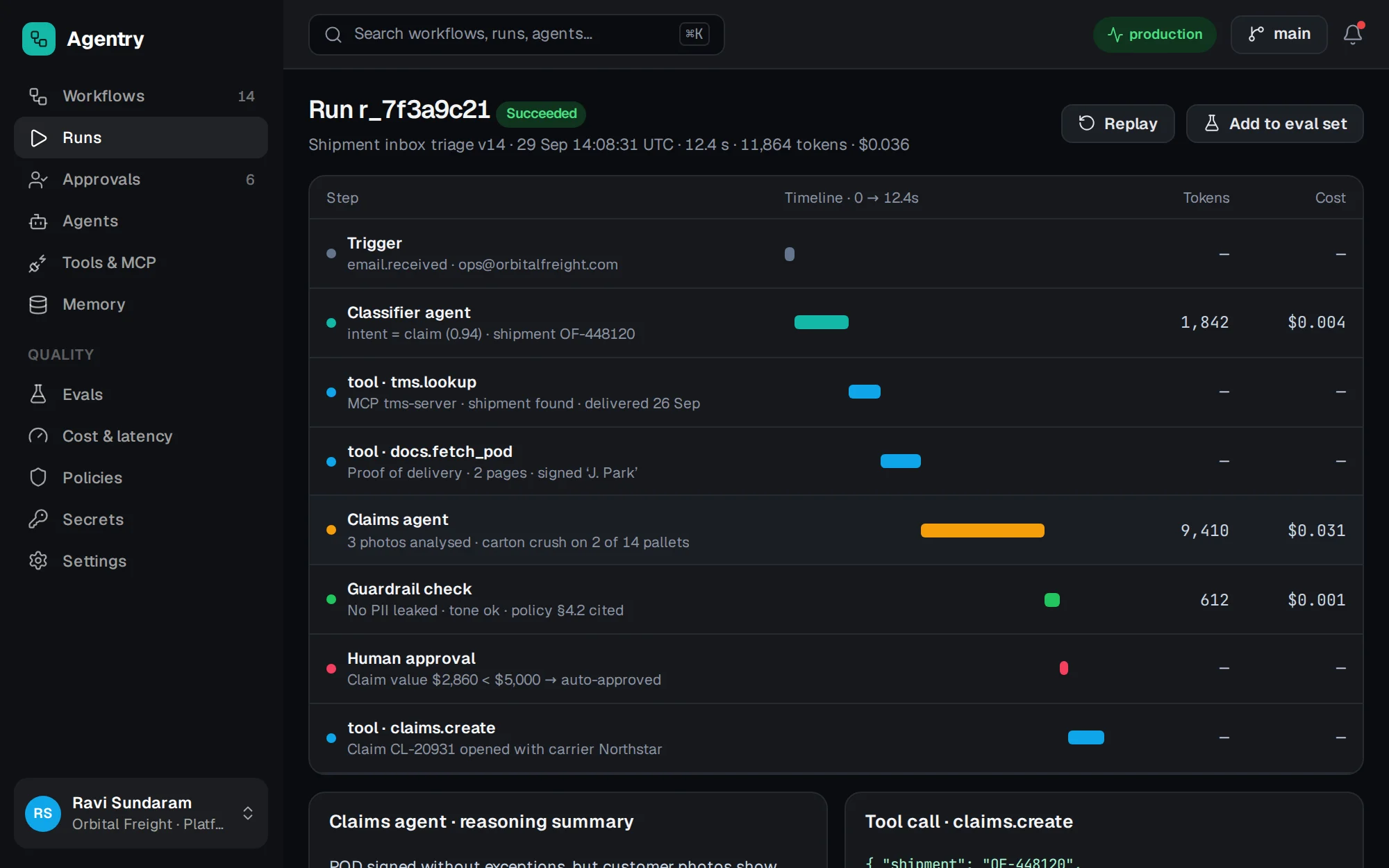The width and height of the screenshot is (1389, 868).
Task: Select the Guardrail check step
Action: (x=835, y=599)
